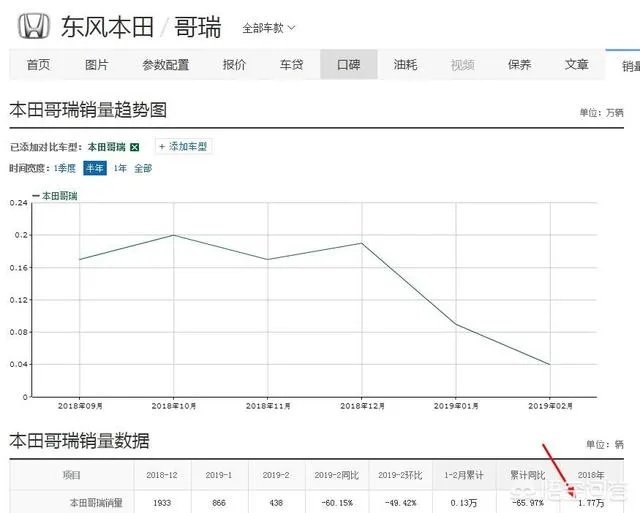The width and height of the screenshot is (640, 513).
Task: Open the 参数配置 tab
Action: point(165,64)
